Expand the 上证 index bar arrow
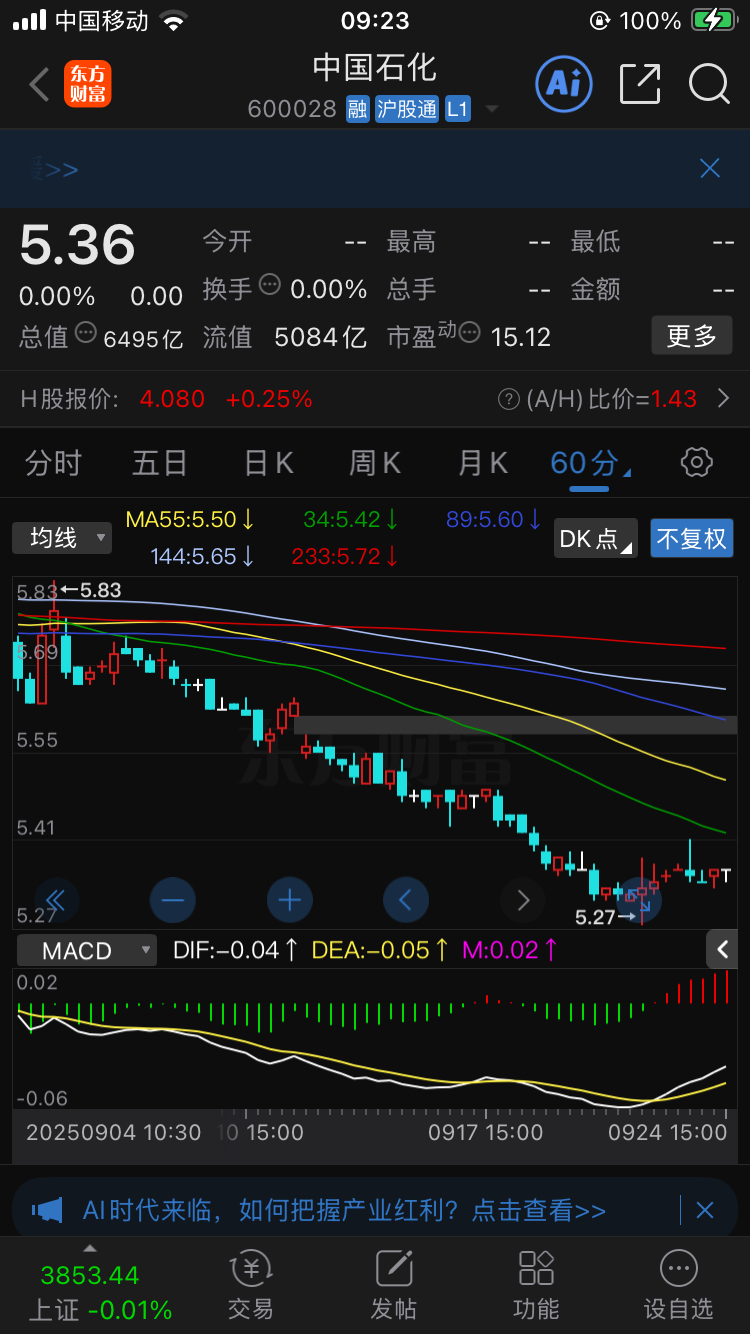The height and width of the screenshot is (1334, 750). pyautogui.click(x=90, y=1248)
